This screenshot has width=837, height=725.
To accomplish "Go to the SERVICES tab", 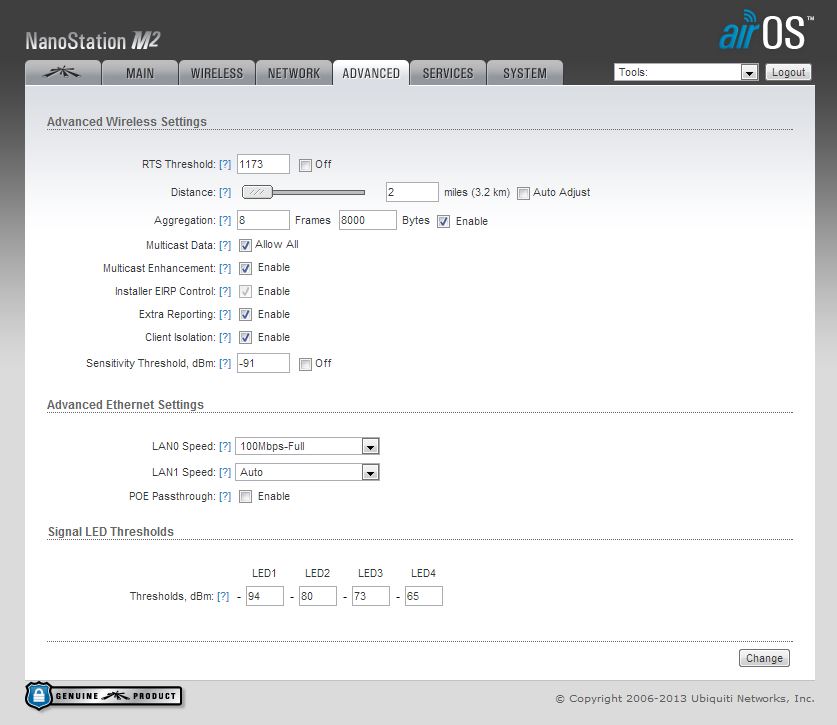I will (x=448, y=73).
